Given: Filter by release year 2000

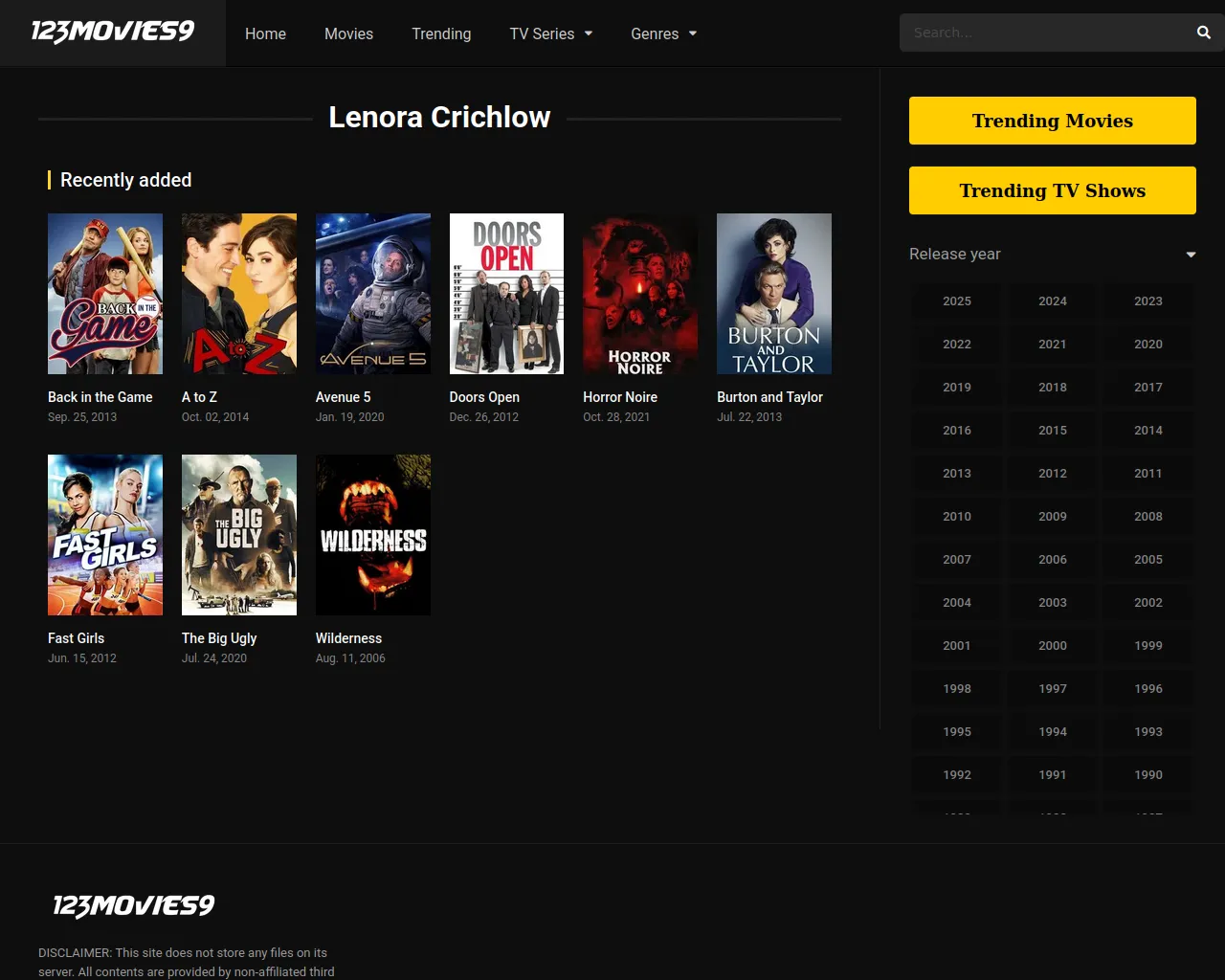Looking at the screenshot, I should pyautogui.click(x=1053, y=645).
